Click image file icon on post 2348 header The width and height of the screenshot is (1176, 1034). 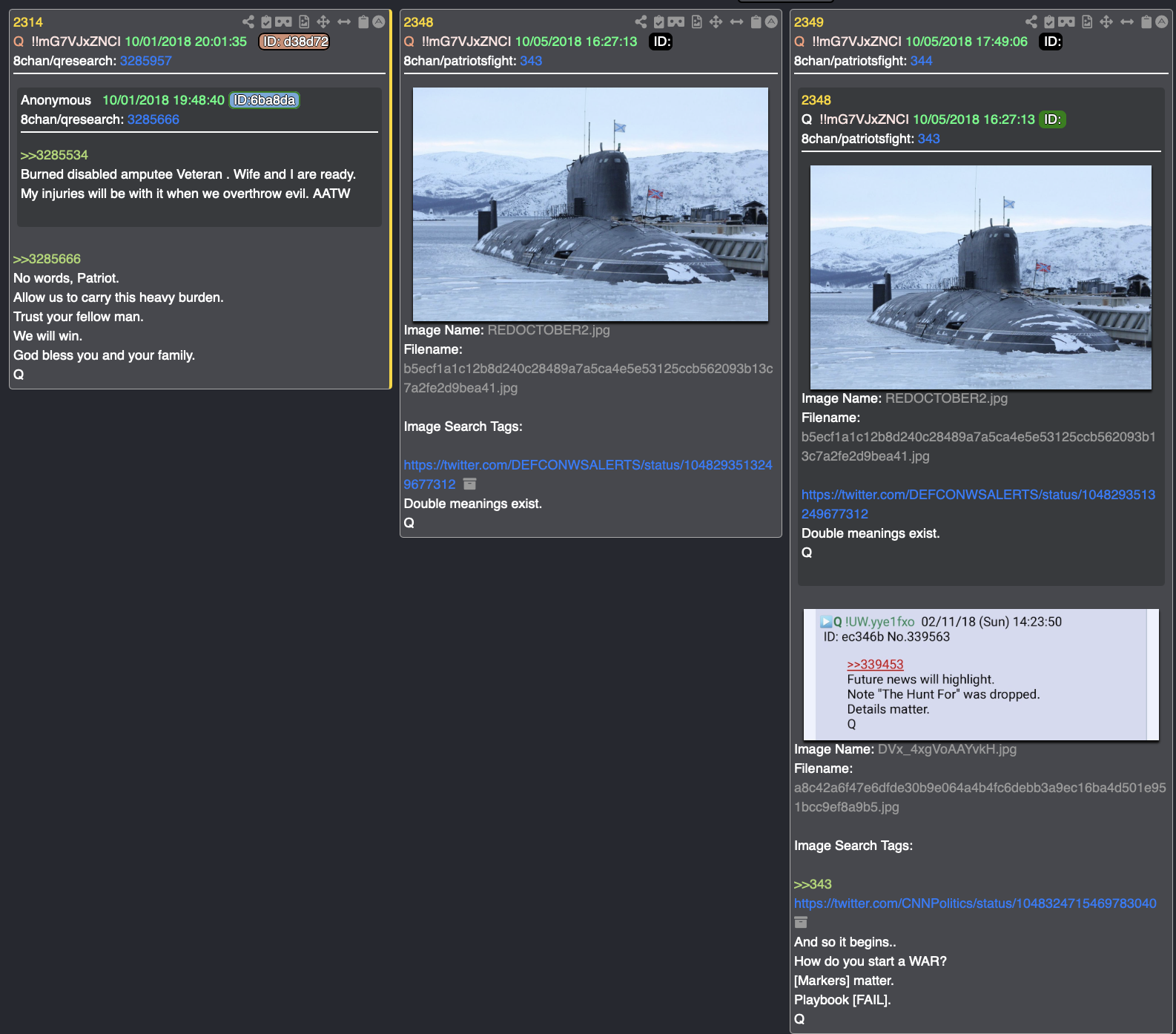click(x=697, y=22)
